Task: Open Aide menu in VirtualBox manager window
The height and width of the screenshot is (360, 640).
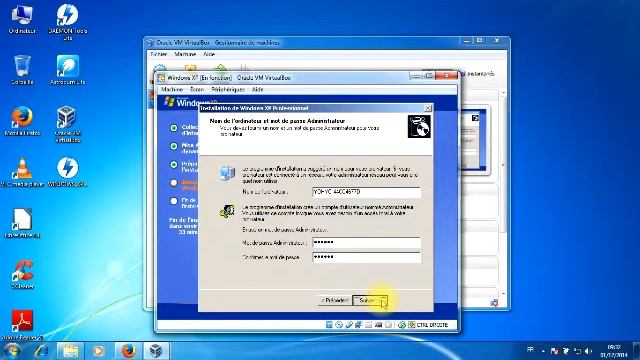Action: [x=209, y=54]
